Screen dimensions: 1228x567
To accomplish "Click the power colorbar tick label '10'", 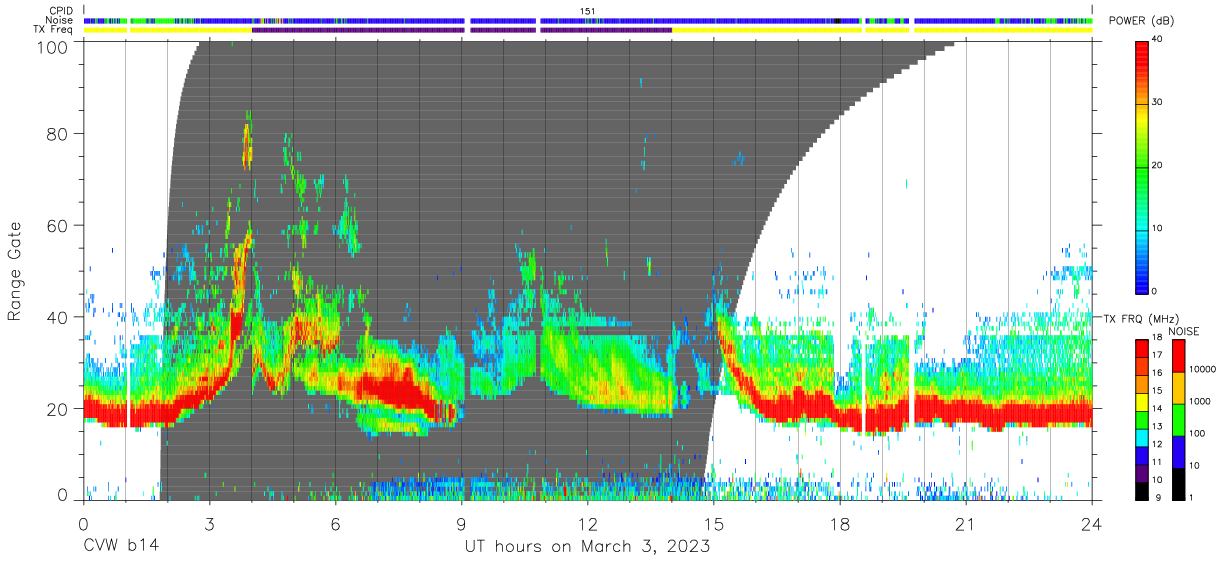I will [1159, 229].
